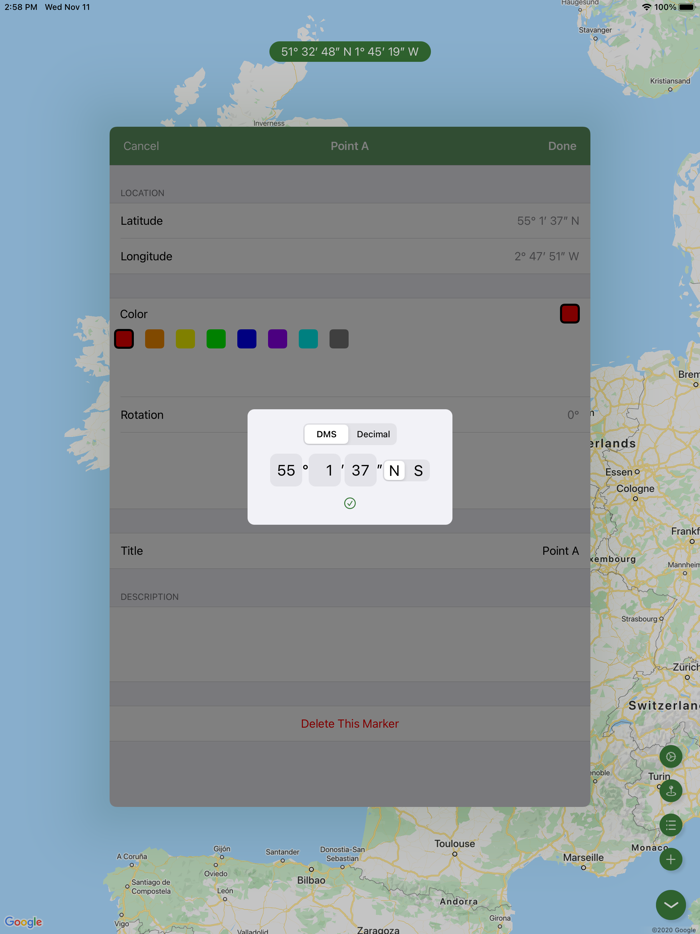
Task: Edit the degrees field showing 55
Action: (286, 471)
